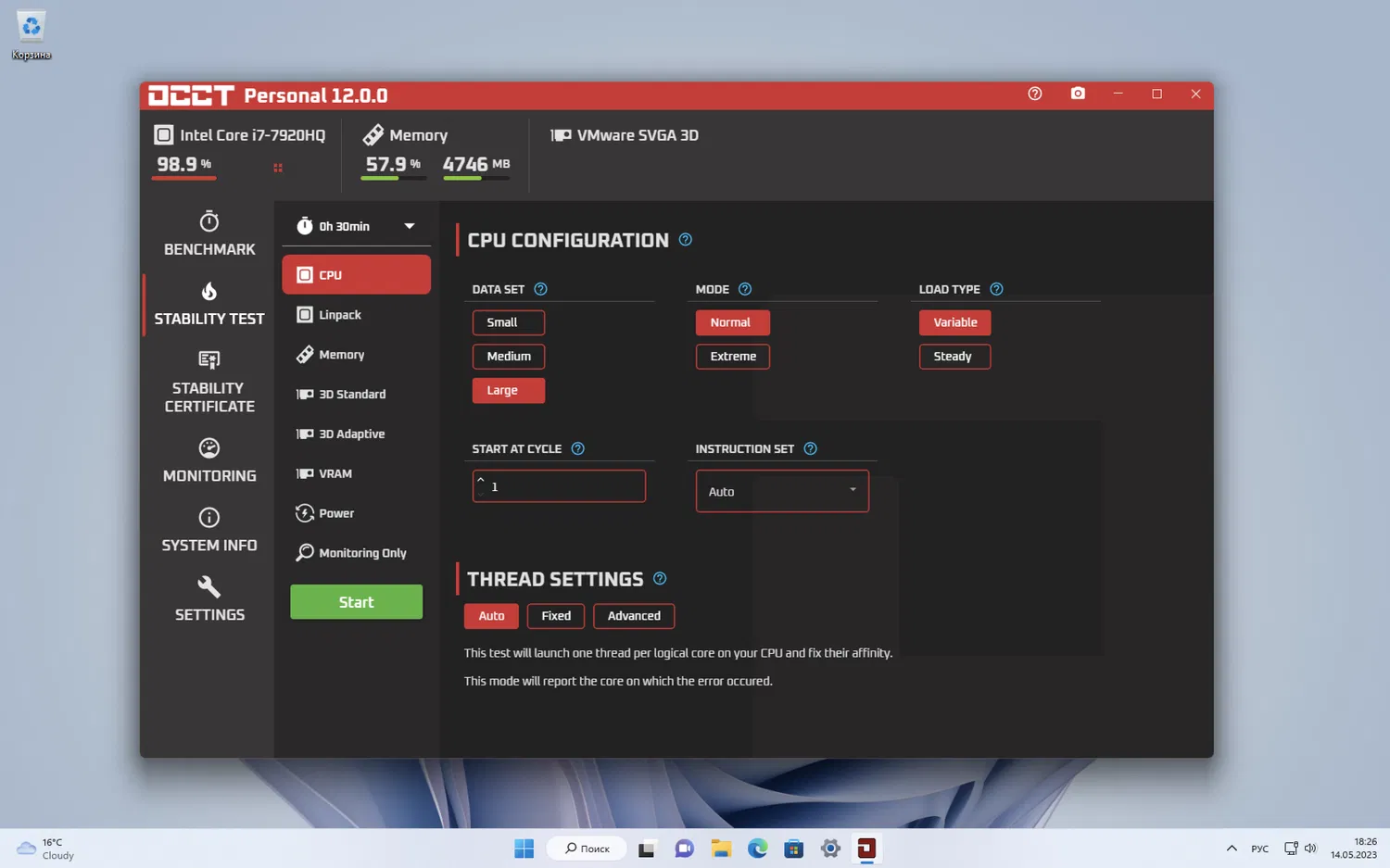The width and height of the screenshot is (1390, 868).
Task: Open the System Info section
Action: [x=209, y=531]
